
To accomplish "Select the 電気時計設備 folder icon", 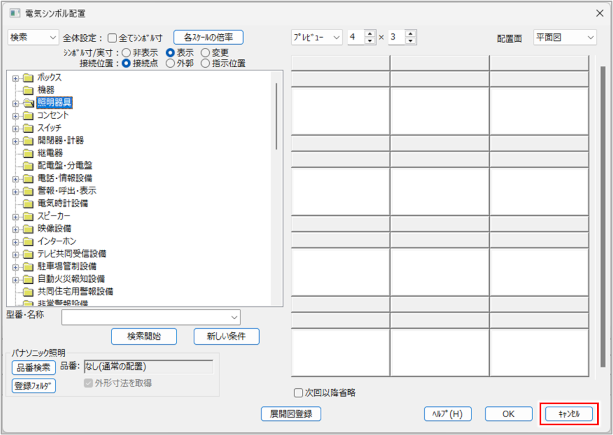I will tap(28, 203).
